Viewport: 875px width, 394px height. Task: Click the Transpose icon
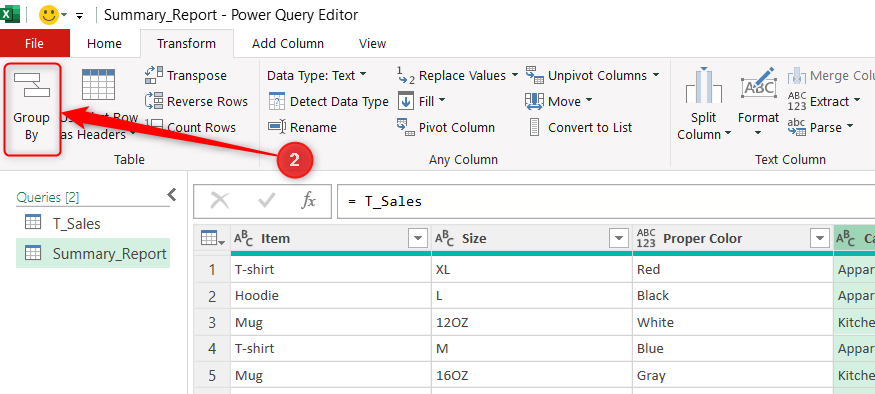coord(153,75)
